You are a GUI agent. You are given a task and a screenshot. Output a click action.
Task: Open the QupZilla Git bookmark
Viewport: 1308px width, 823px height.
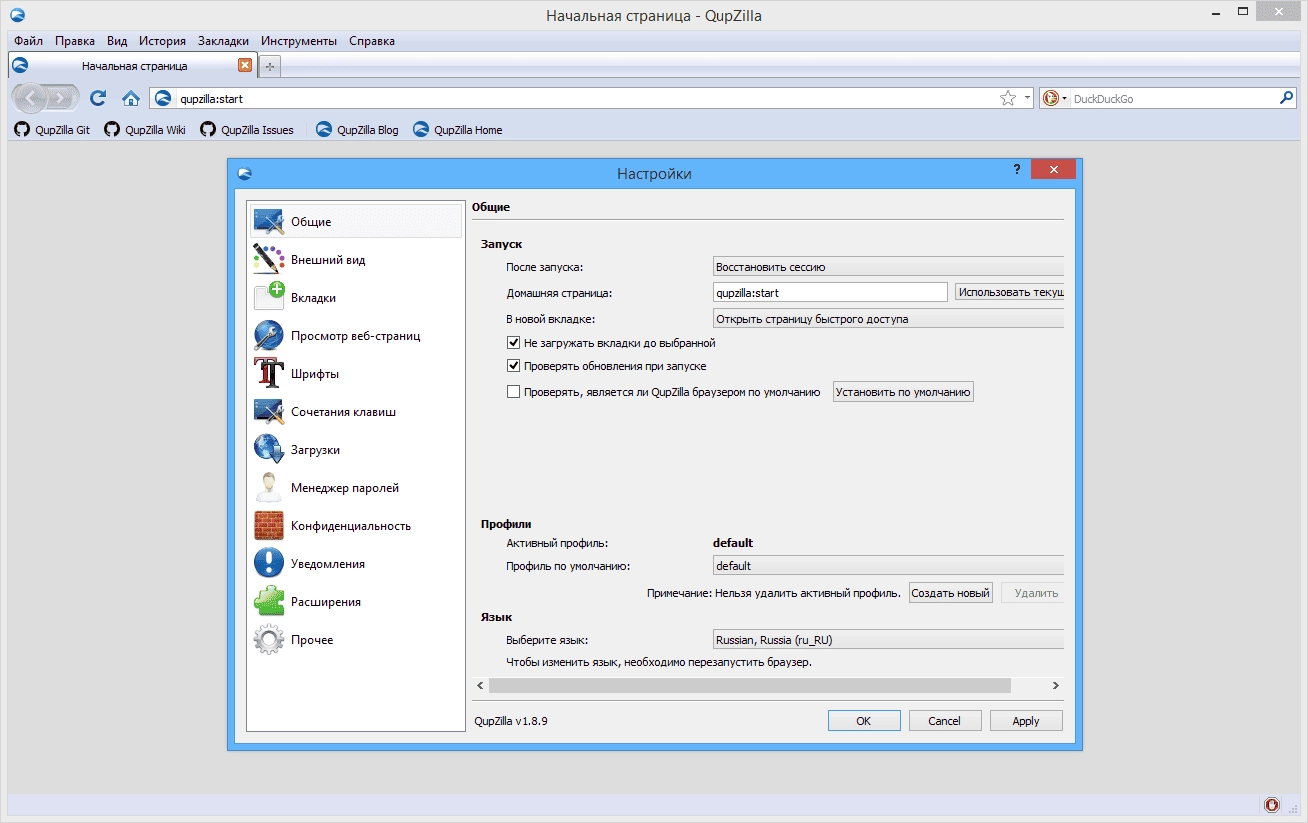click(x=52, y=129)
